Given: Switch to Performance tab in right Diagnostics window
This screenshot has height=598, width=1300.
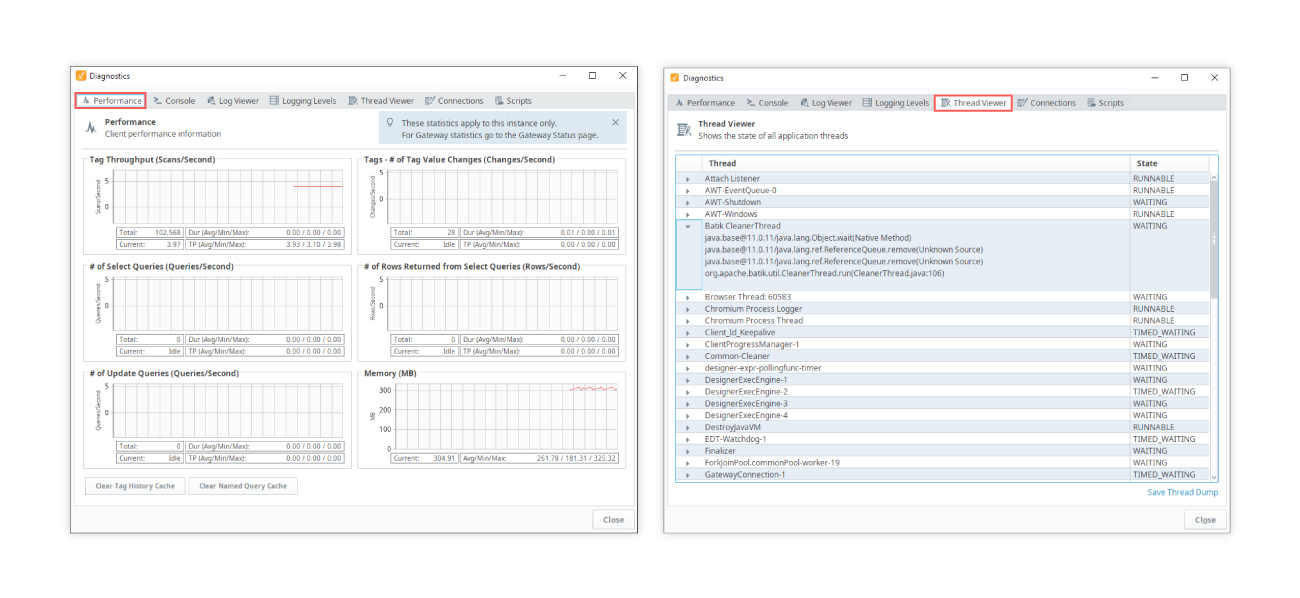Looking at the screenshot, I should coord(704,103).
